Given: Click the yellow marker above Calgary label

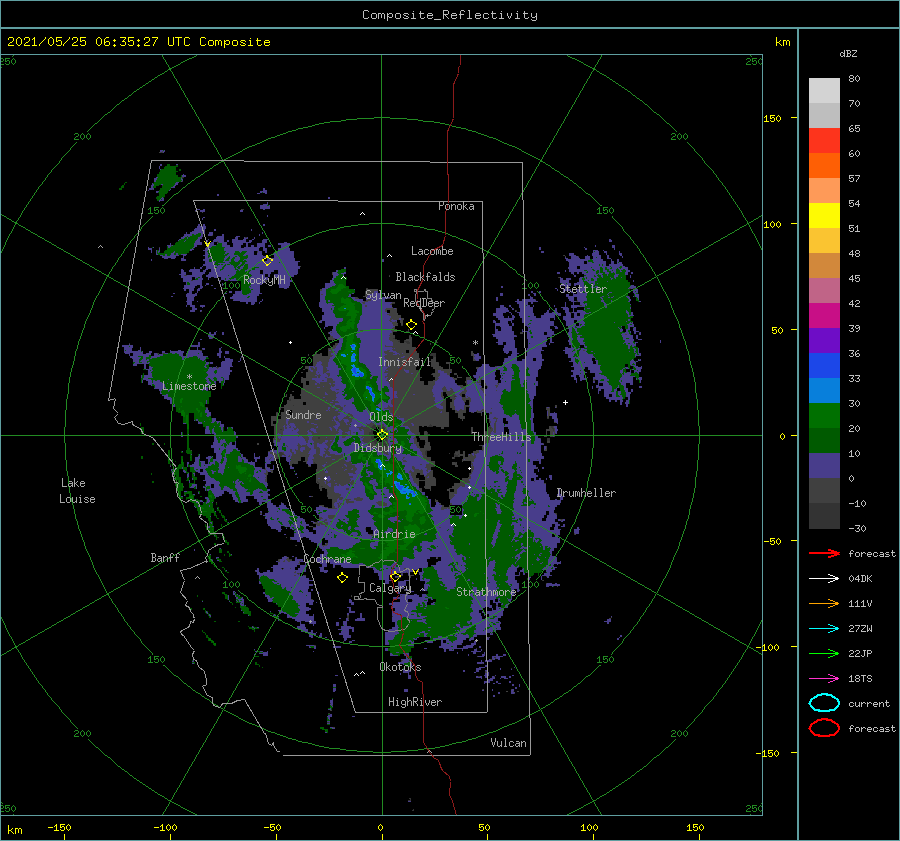Looking at the screenshot, I should pyautogui.click(x=395, y=576).
